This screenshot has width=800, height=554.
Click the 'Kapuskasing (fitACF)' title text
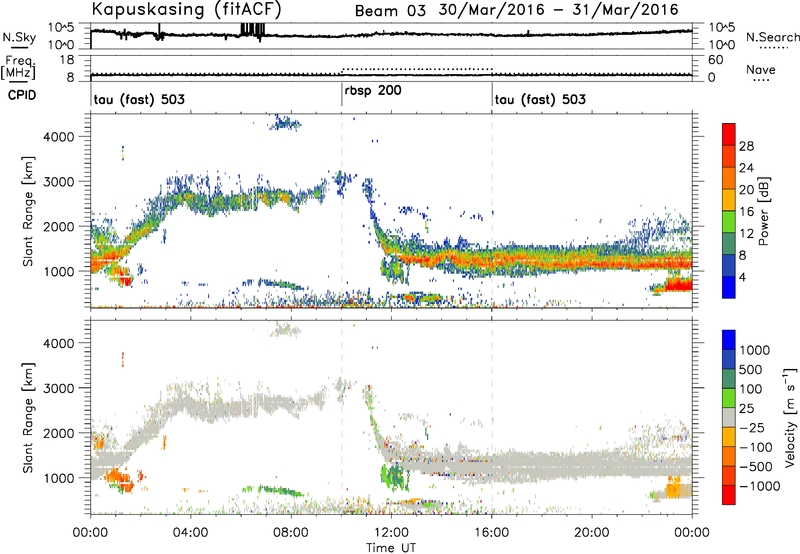(x=187, y=9)
